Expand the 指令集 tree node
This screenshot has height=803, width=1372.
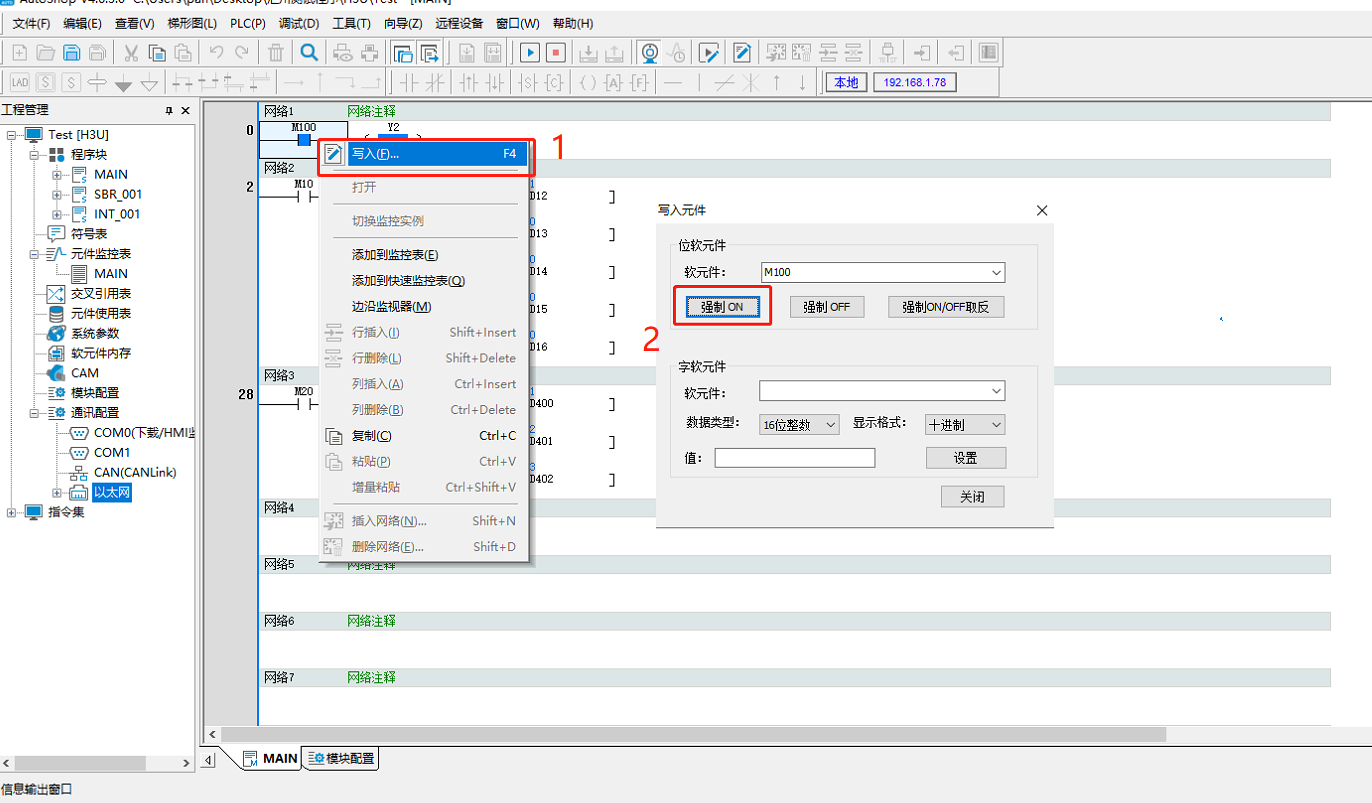[12, 512]
